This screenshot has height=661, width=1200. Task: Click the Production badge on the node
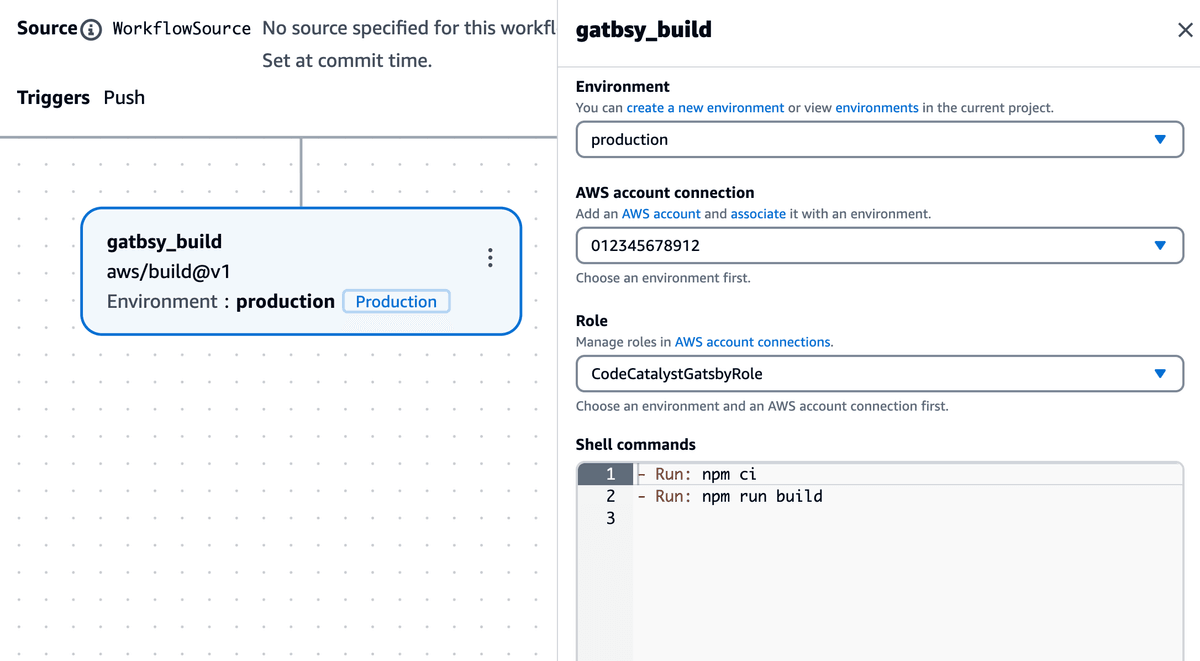click(x=396, y=301)
